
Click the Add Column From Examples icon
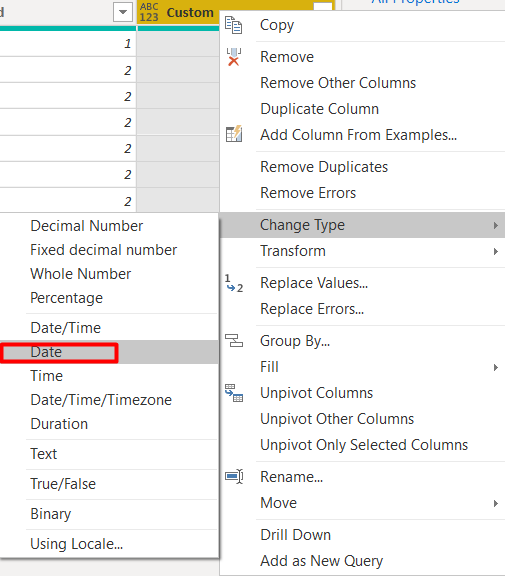pos(234,134)
